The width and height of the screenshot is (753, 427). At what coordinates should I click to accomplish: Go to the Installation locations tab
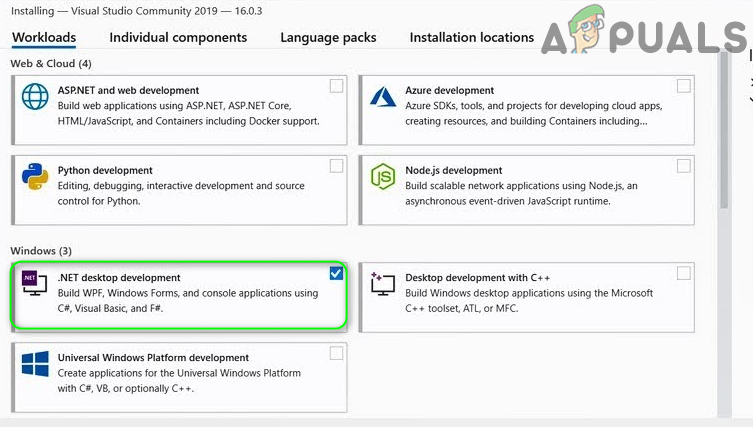(x=472, y=37)
